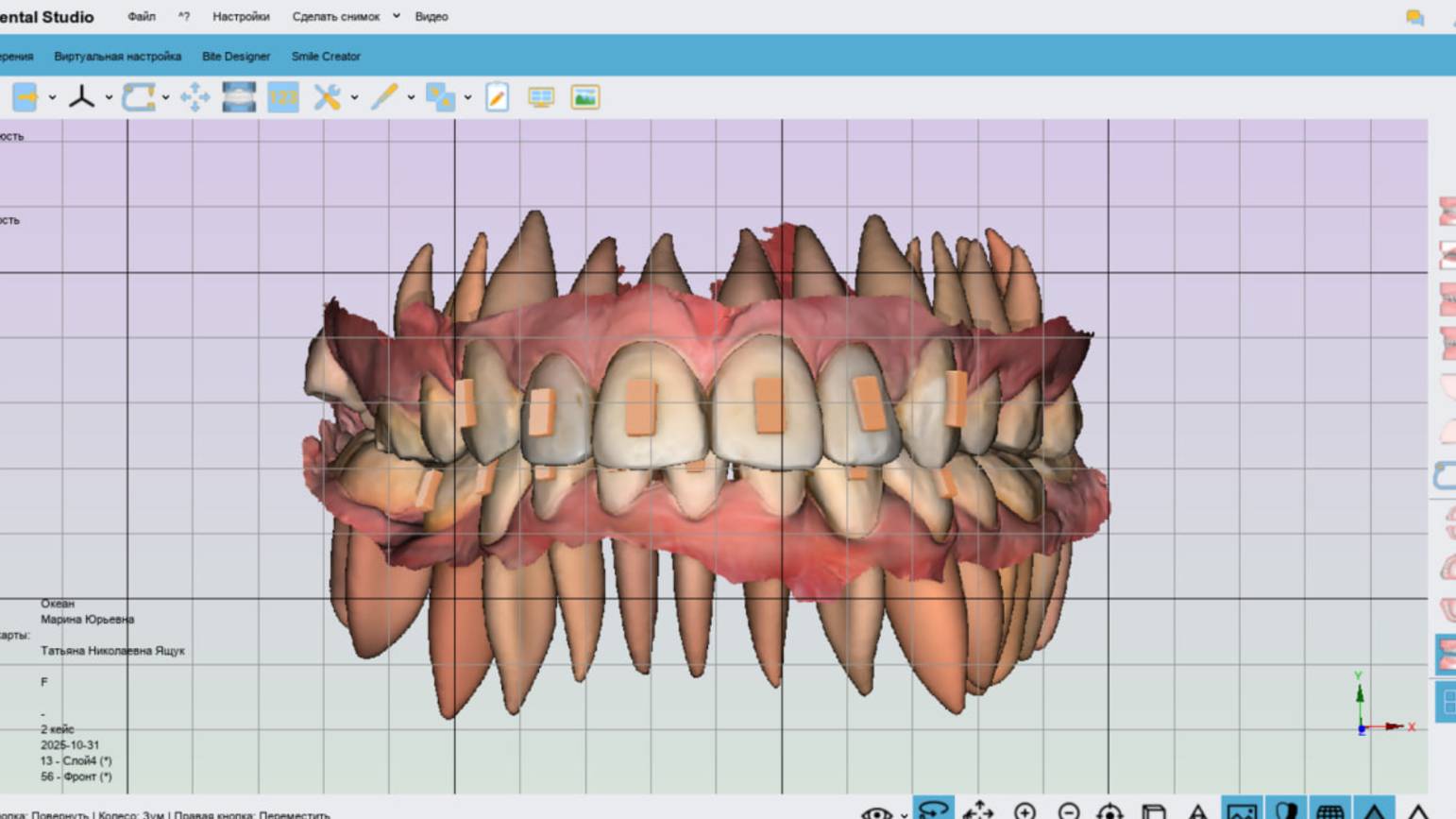Select the four-arrow move tool in toolbar
This screenshot has height=819, width=1456.
pyautogui.click(x=195, y=97)
